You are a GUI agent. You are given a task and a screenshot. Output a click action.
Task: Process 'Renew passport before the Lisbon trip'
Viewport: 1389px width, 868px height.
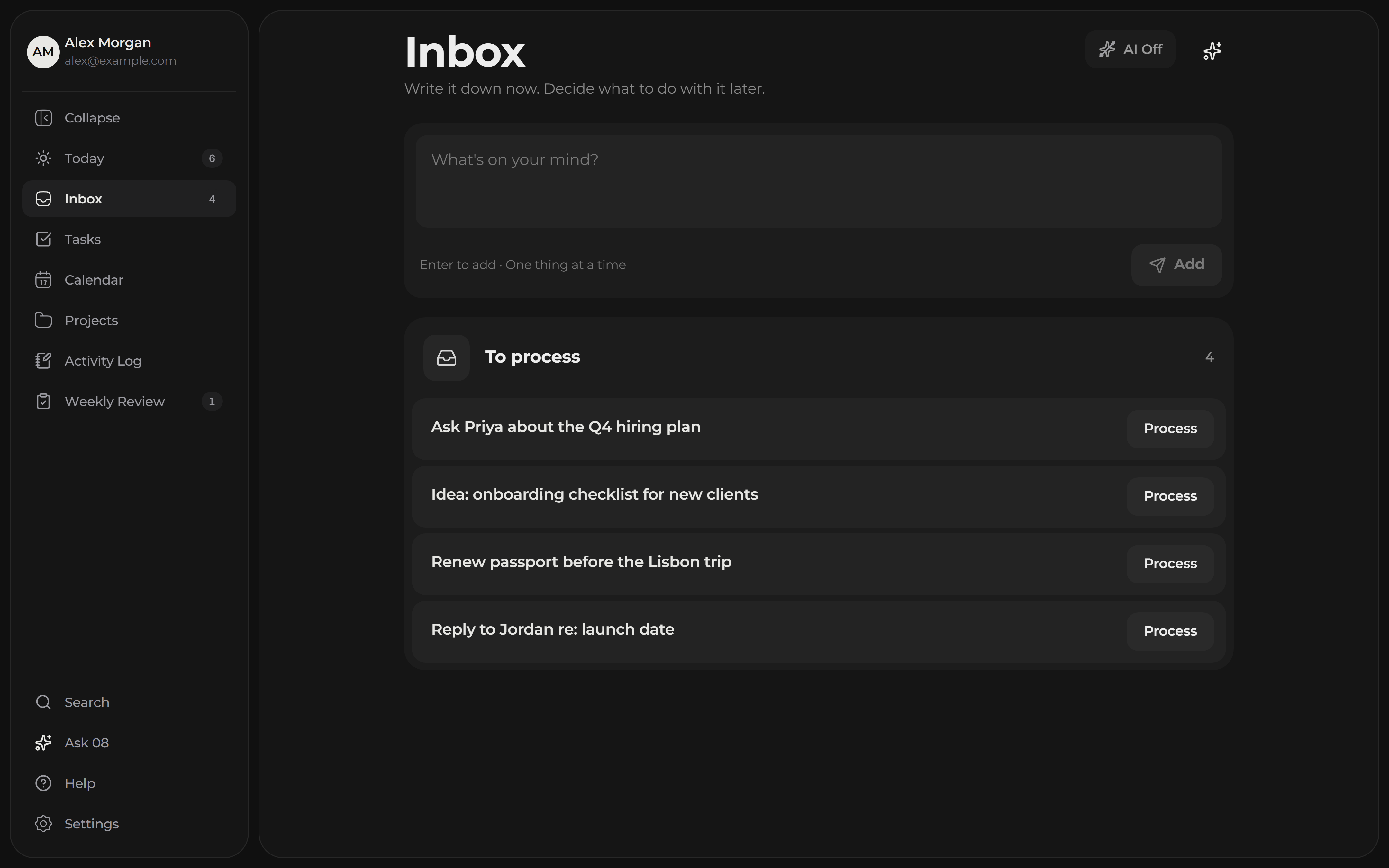pos(1170,564)
